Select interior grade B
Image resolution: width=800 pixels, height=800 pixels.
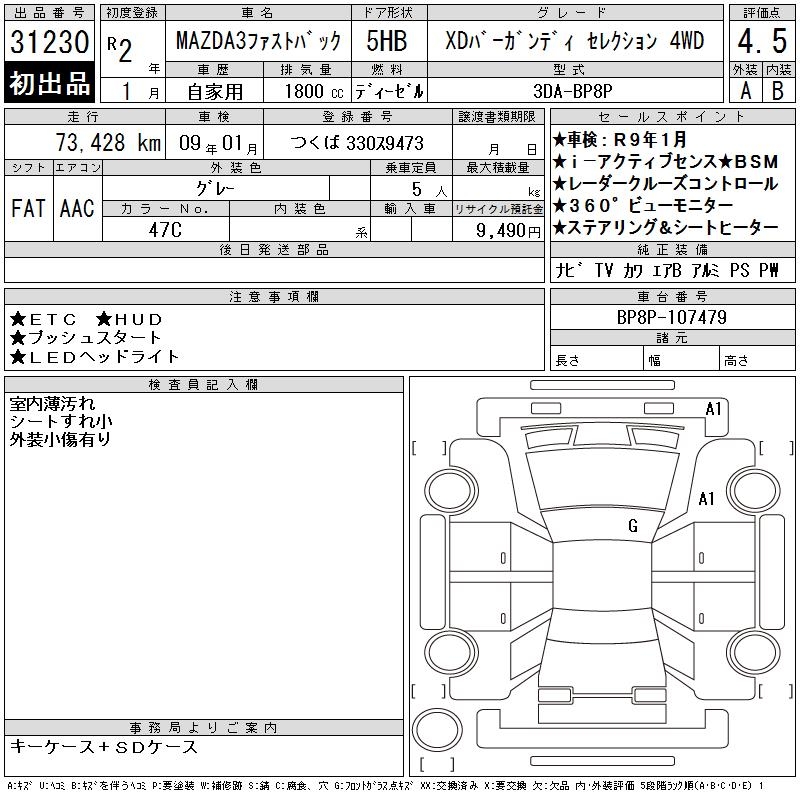pos(778,91)
